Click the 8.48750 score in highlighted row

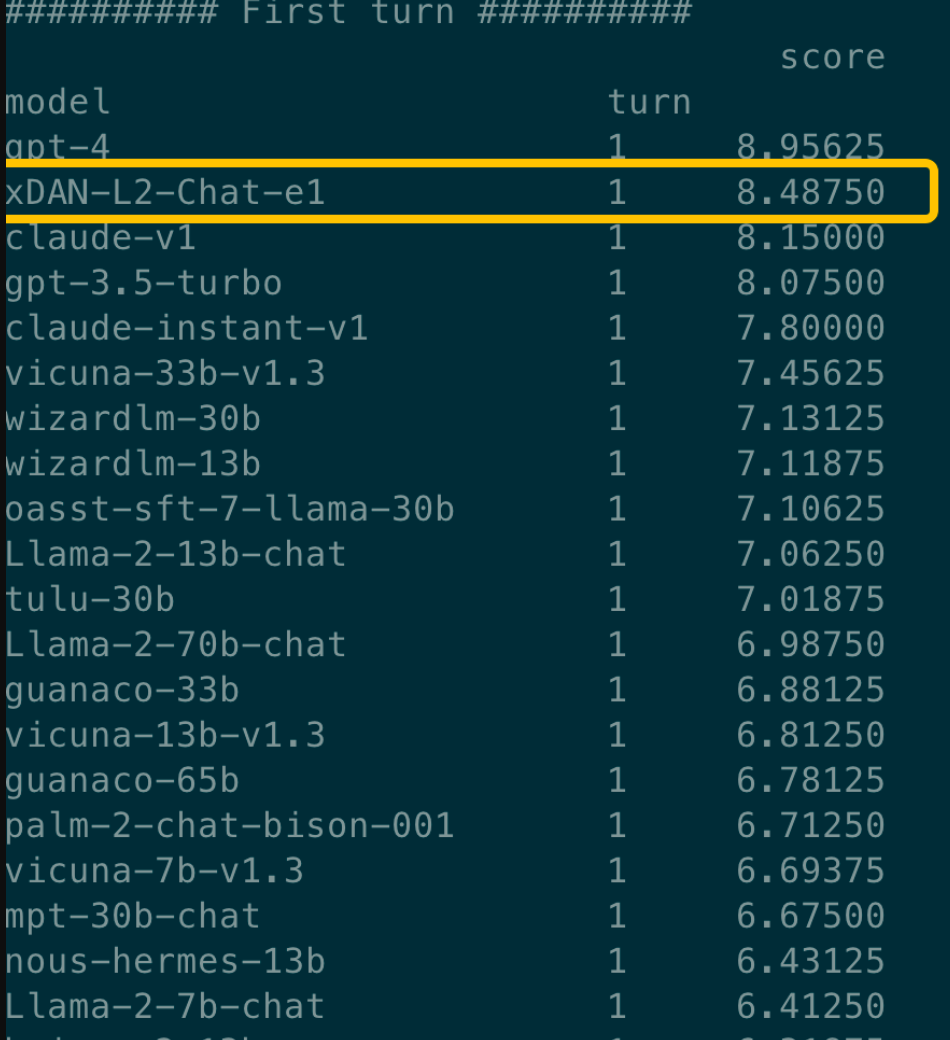810,192
